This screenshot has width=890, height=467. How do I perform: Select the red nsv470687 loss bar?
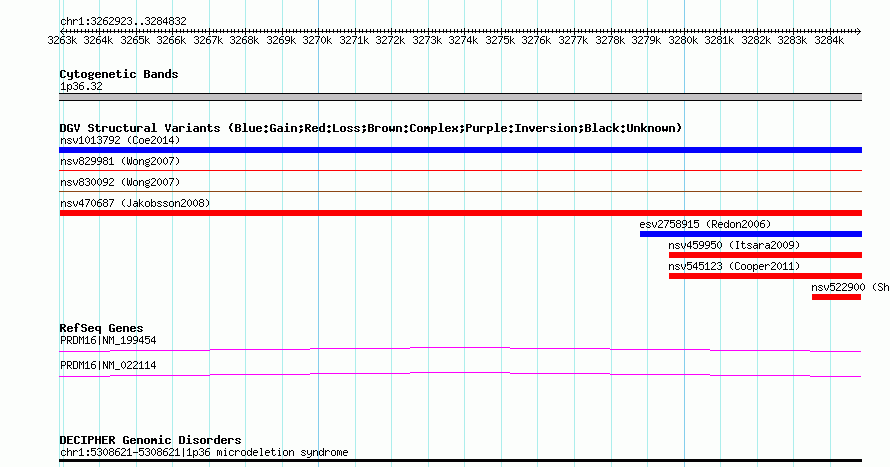pos(460,213)
